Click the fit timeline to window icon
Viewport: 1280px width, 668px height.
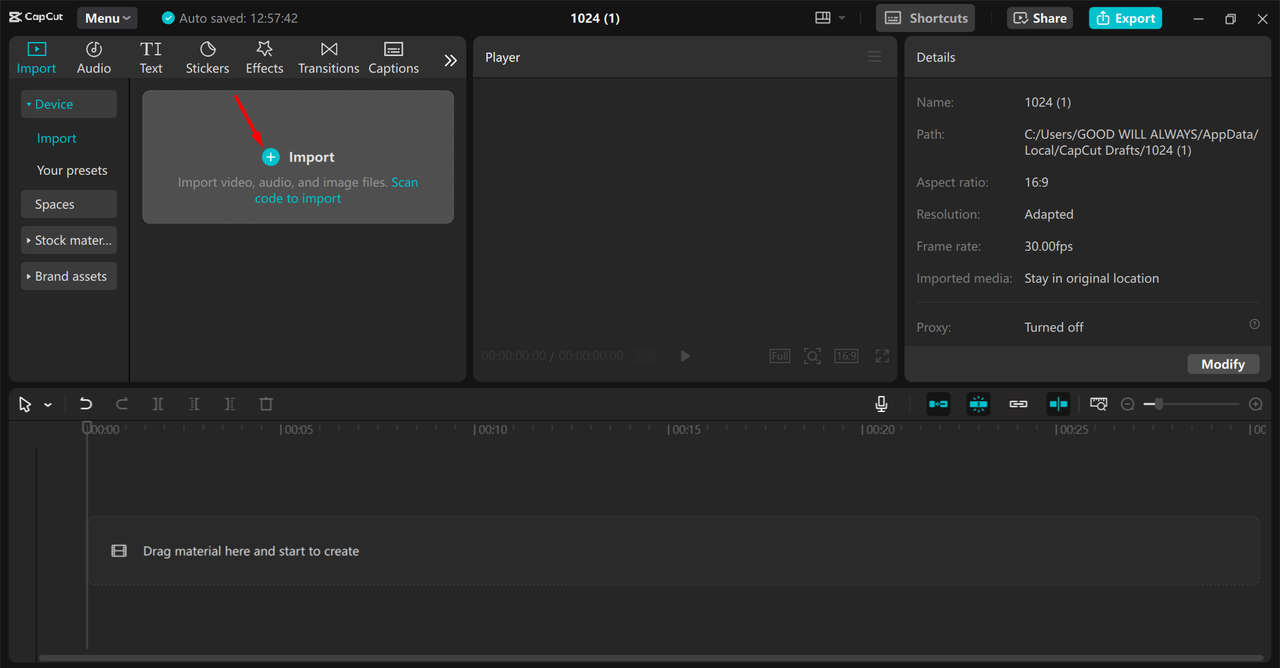coord(1099,404)
